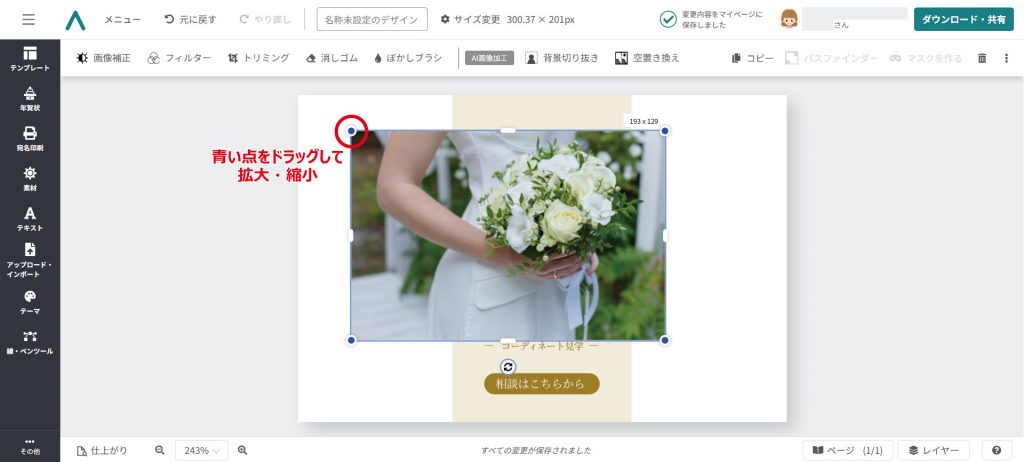Open the テーマ theme panel
Image resolution: width=1024 pixels, height=462 pixels.
(x=30, y=302)
